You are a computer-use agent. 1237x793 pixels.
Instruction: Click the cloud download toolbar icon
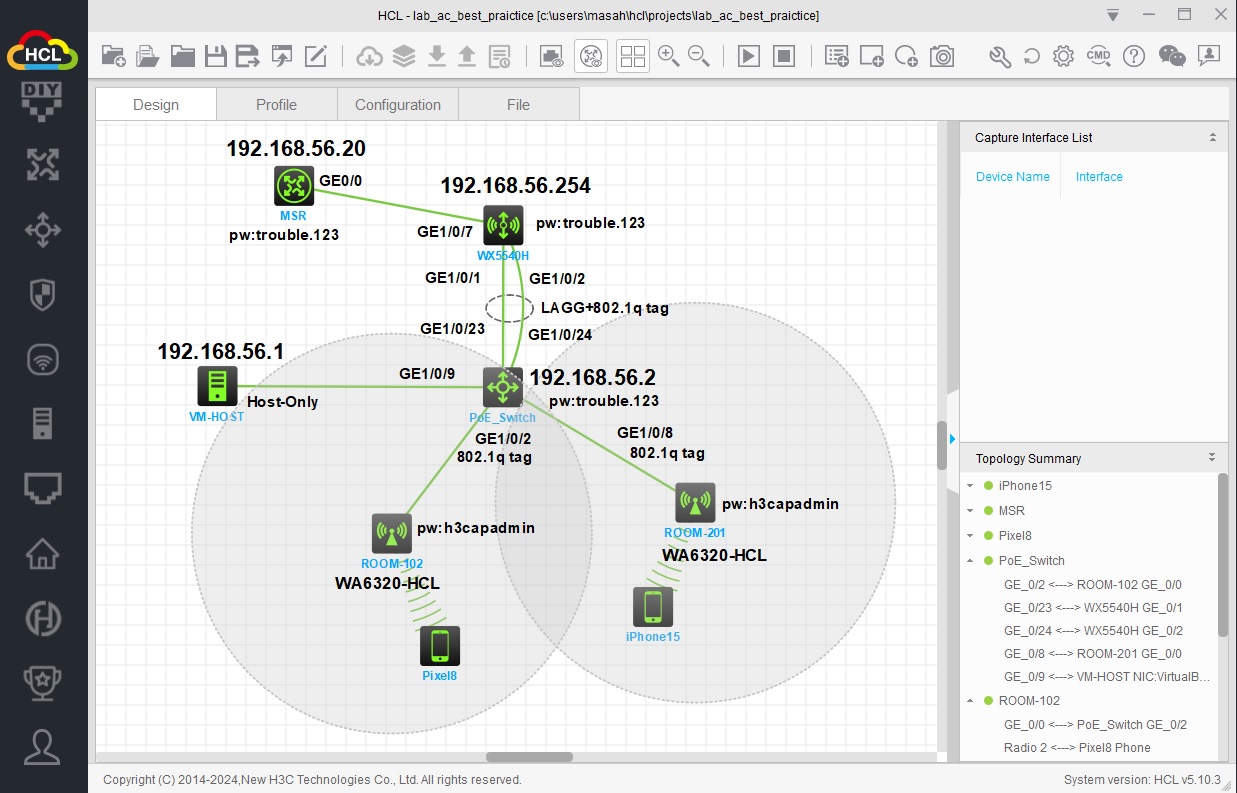pos(370,56)
